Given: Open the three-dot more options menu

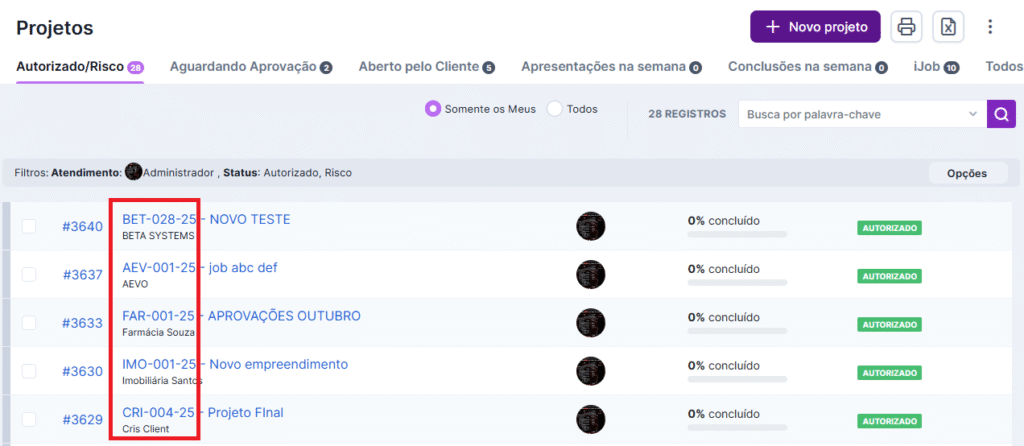Looking at the screenshot, I should (x=990, y=27).
